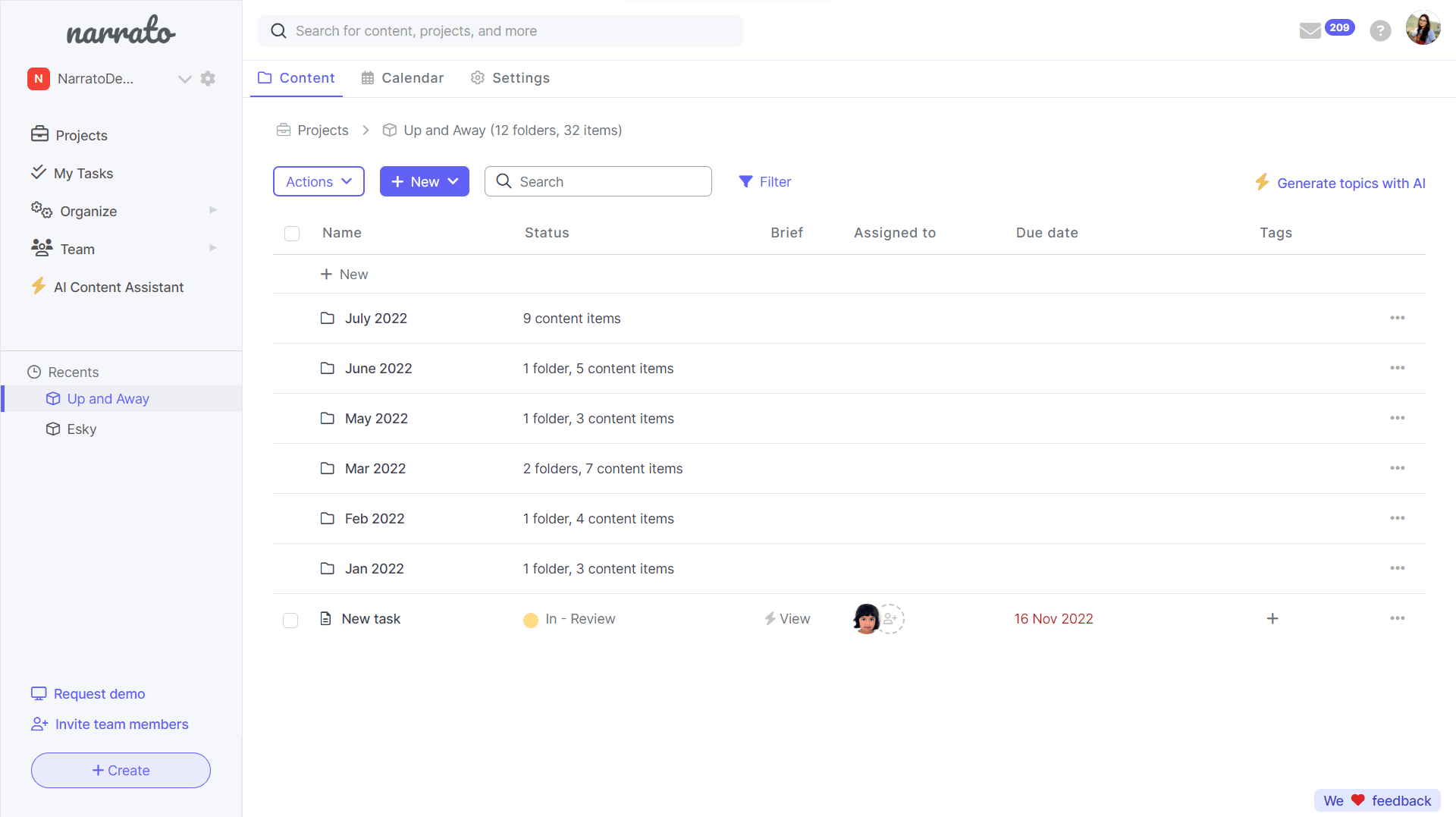Click add assignee icon on New task
The image size is (1456, 817).
[891, 619]
